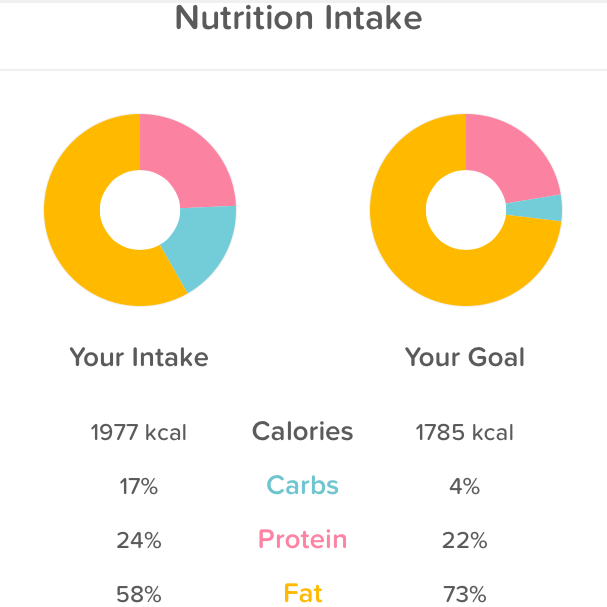Click the 17% carbs intake value
Image resolution: width=607 pixels, height=607 pixels.
(139, 487)
